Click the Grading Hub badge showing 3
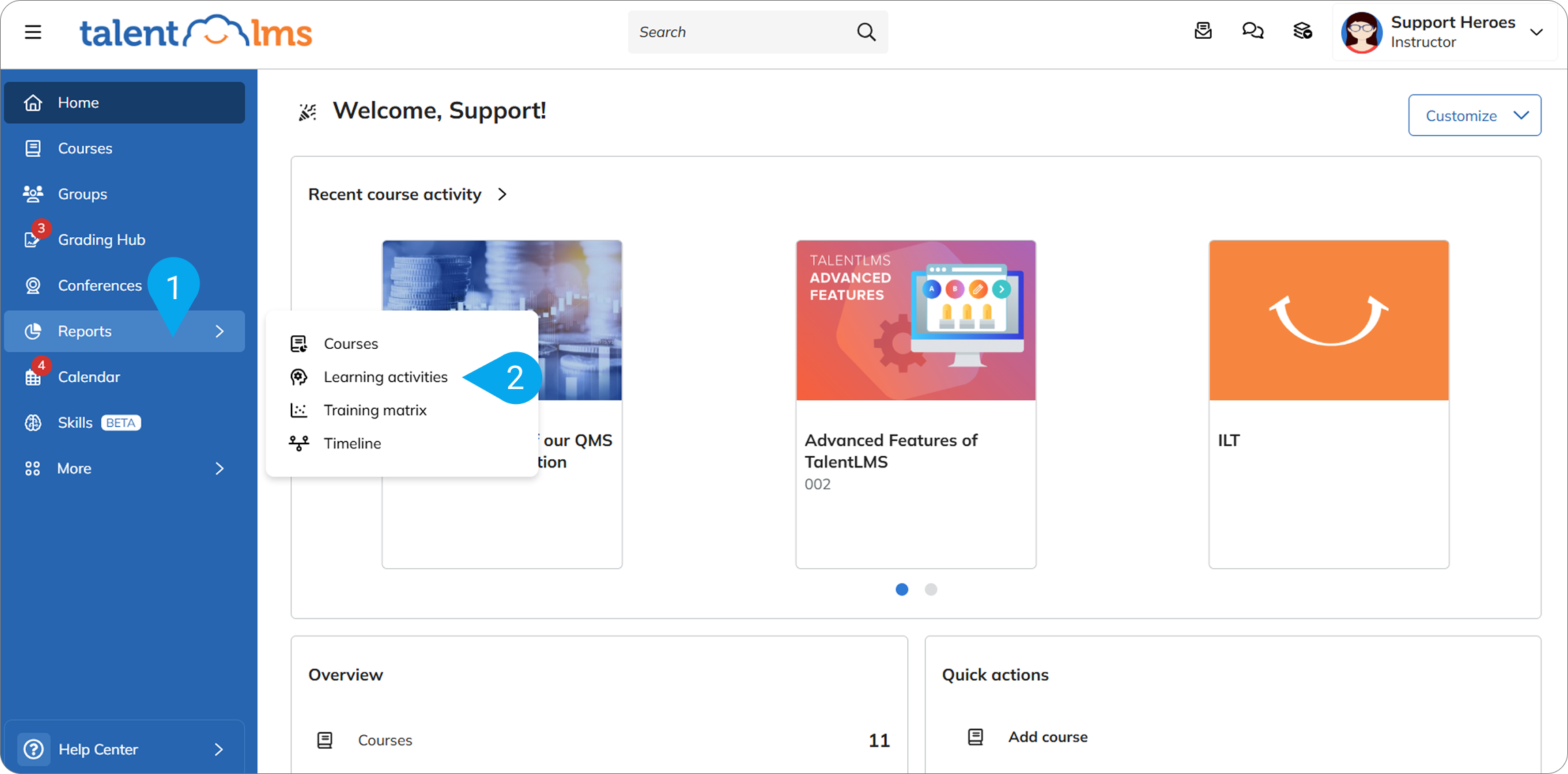 coord(42,228)
